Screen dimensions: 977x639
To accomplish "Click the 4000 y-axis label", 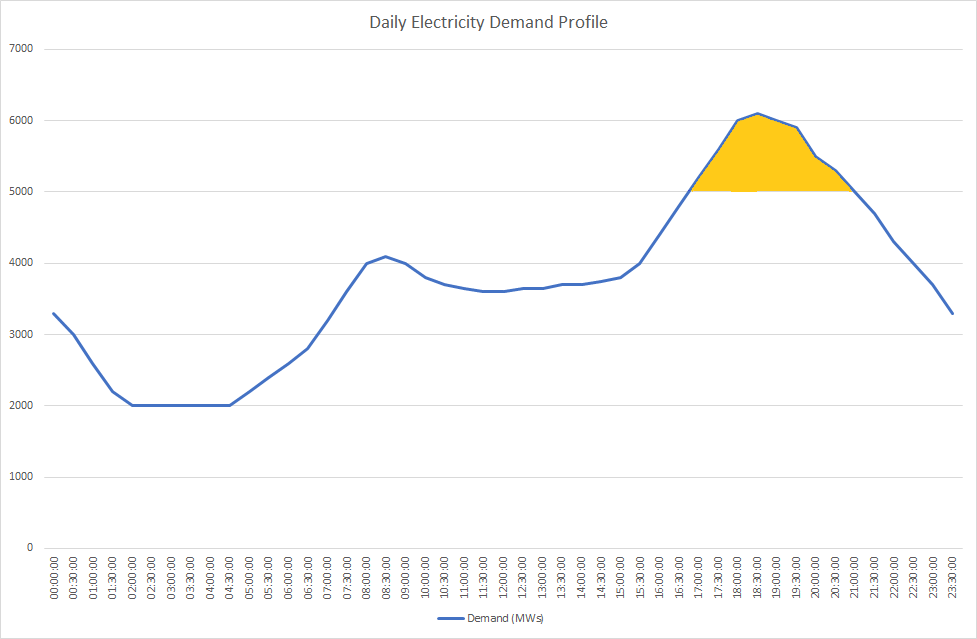I will [20, 263].
